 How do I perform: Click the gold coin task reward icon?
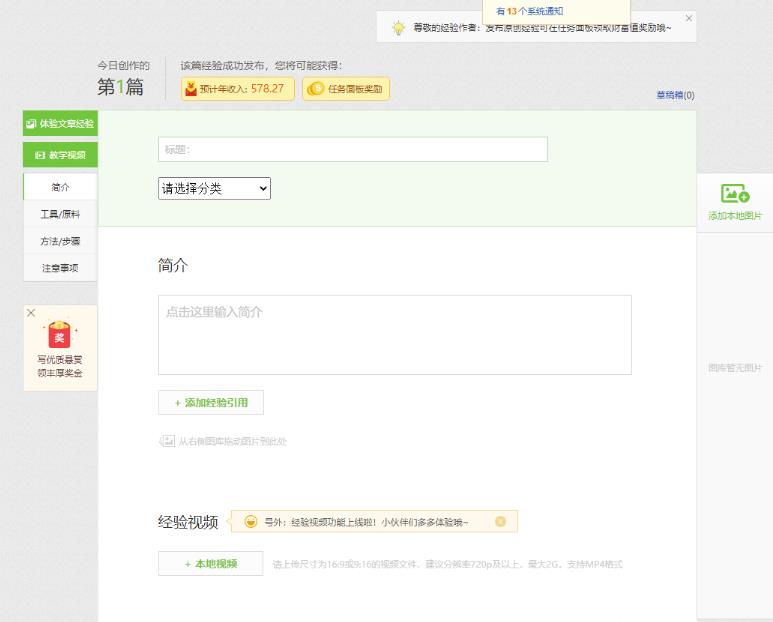point(315,88)
